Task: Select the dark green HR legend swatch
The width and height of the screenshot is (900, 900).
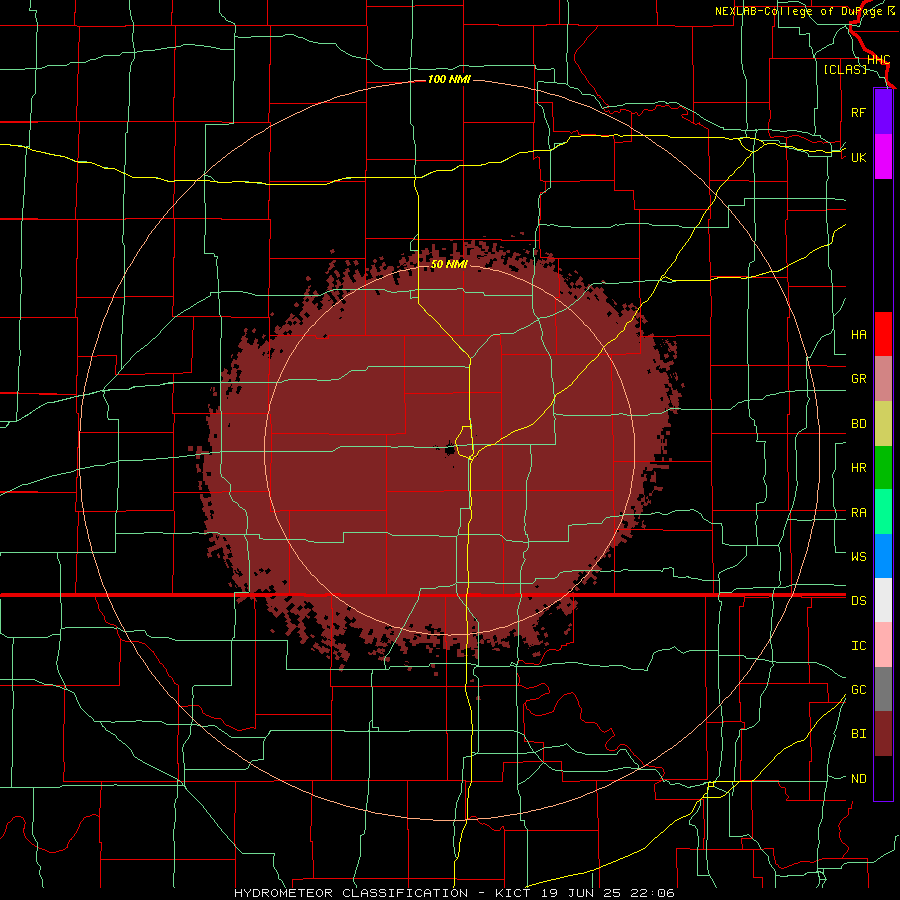Action: click(x=883, y=468)
